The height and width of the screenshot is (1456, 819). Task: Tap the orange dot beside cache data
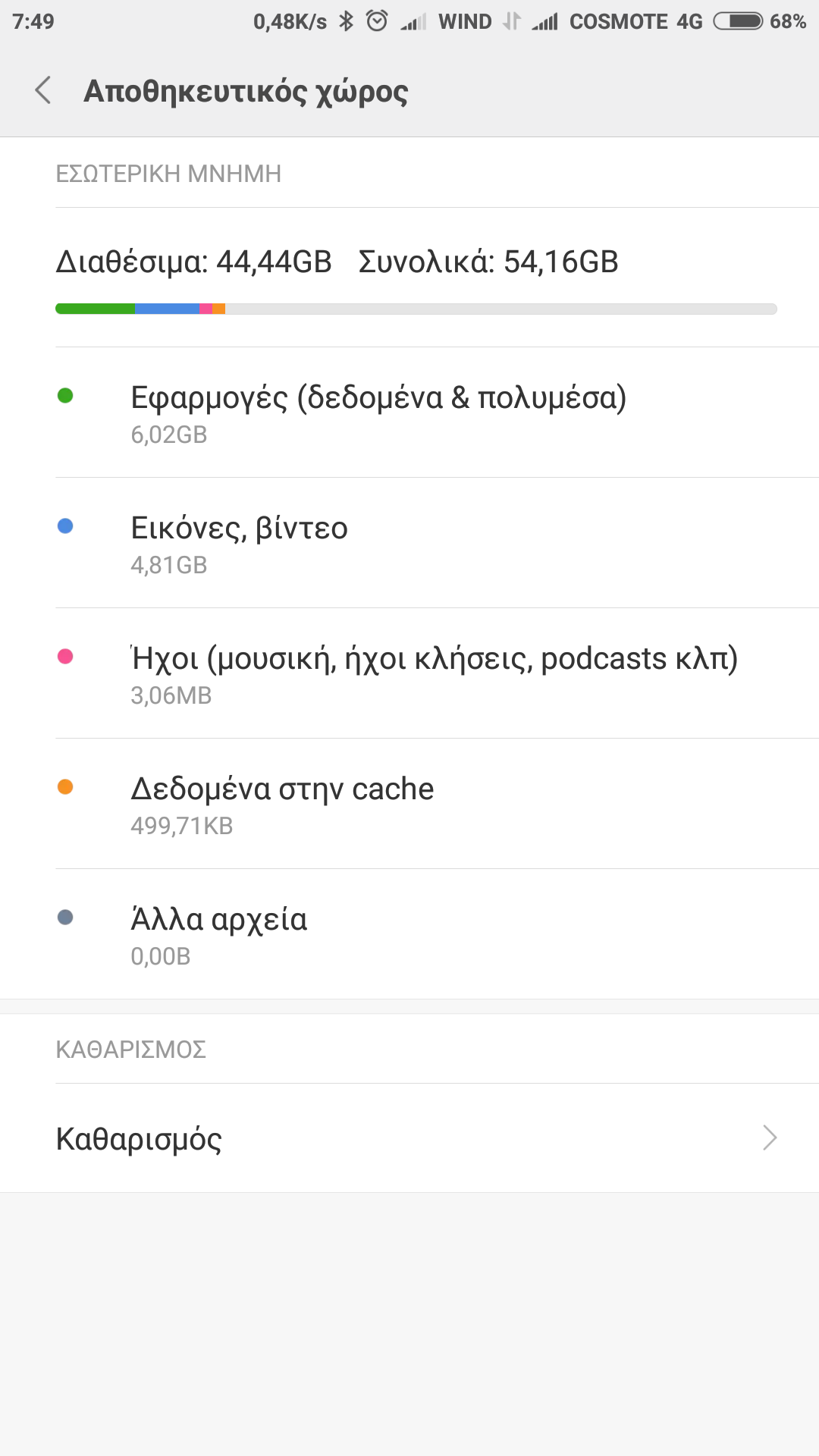point(65,786)
